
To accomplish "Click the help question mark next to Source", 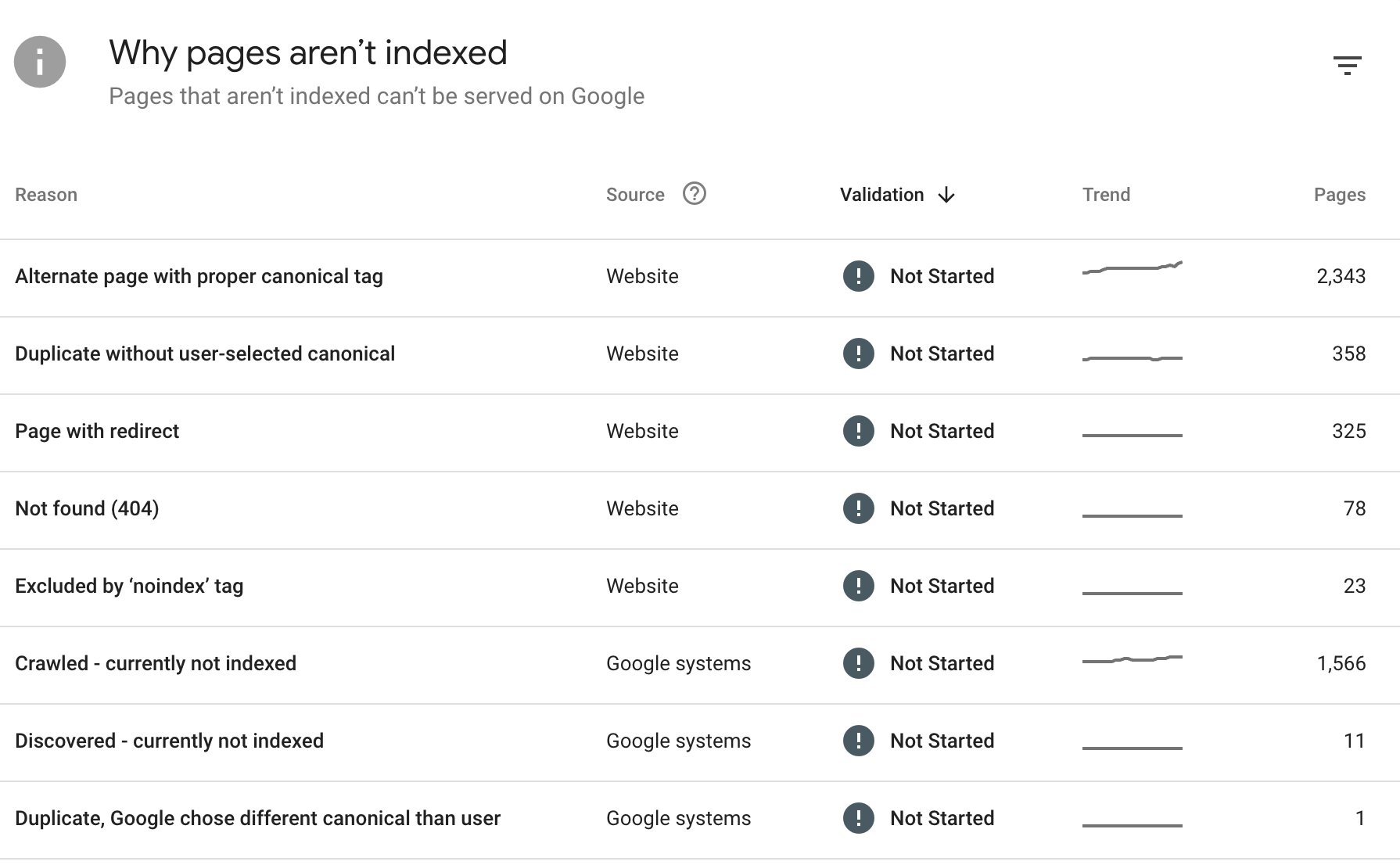I will click(695, 194).
